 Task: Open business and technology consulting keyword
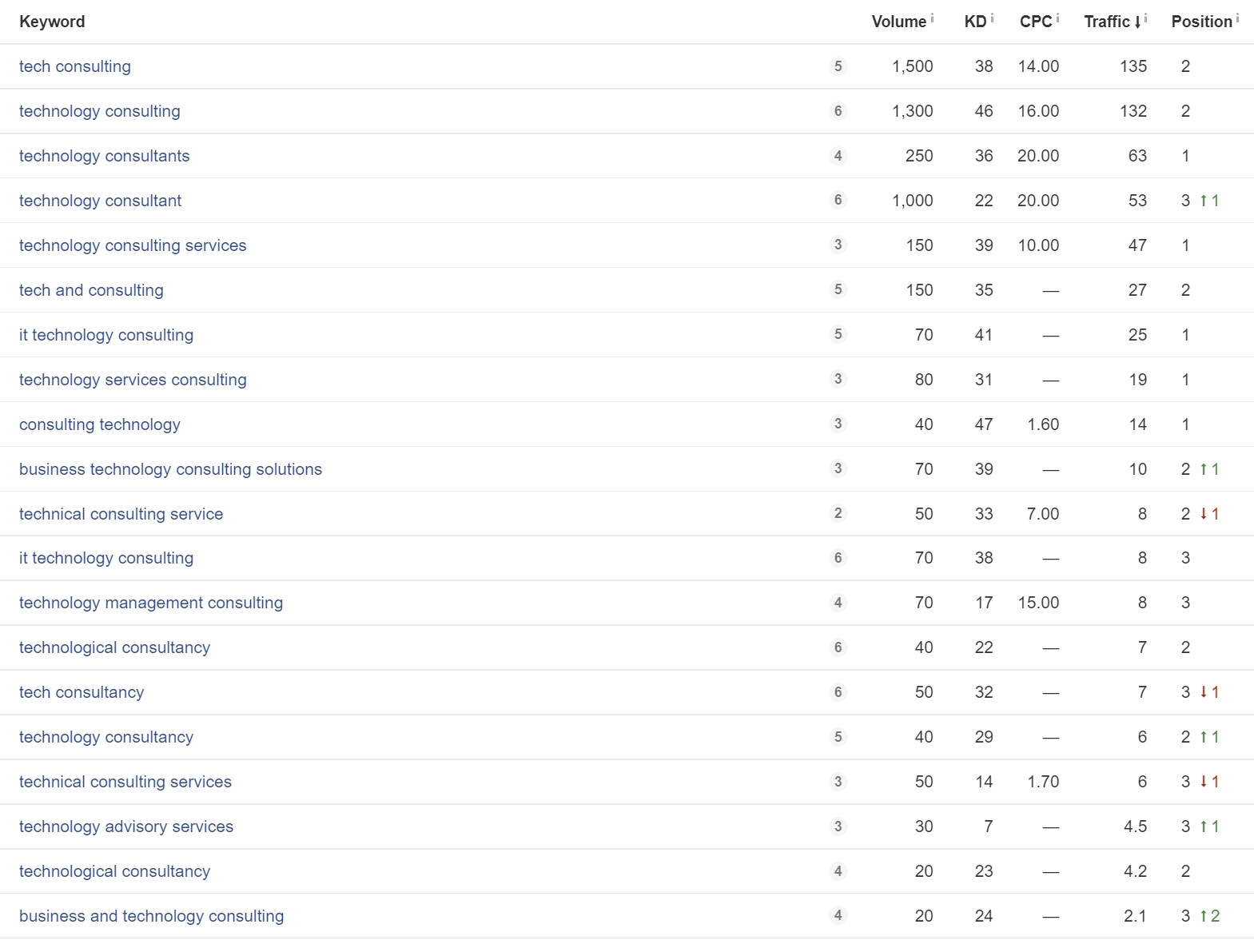(151, 916)
